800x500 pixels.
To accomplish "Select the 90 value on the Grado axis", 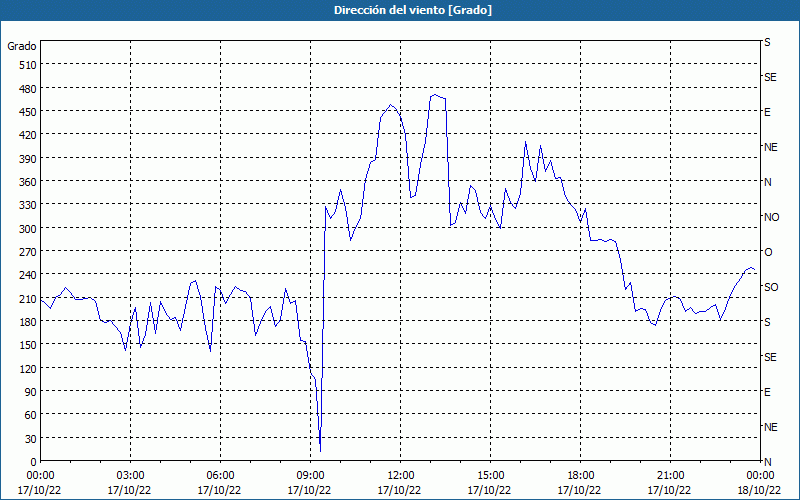I will [x=31, y=392].
